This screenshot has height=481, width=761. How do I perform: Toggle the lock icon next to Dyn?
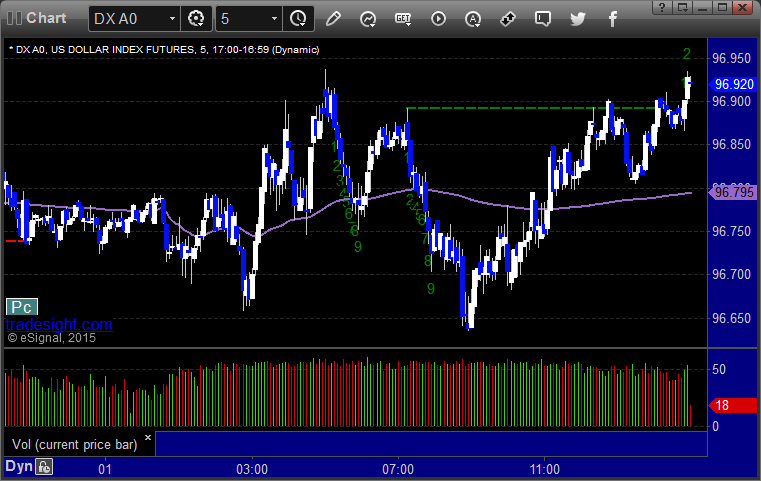[x=44, y=467]
